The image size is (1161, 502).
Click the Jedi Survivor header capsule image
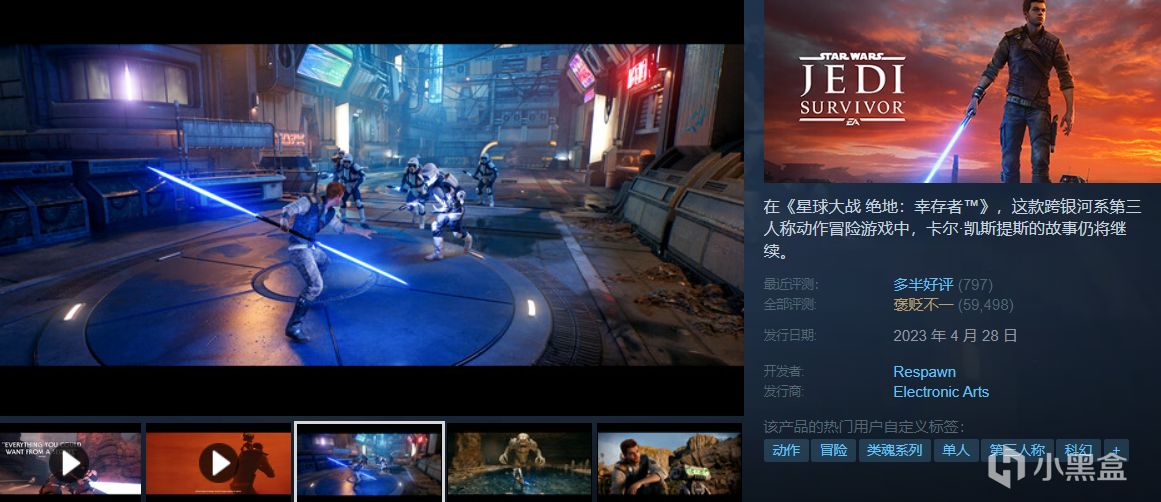[x=963, y=91]
